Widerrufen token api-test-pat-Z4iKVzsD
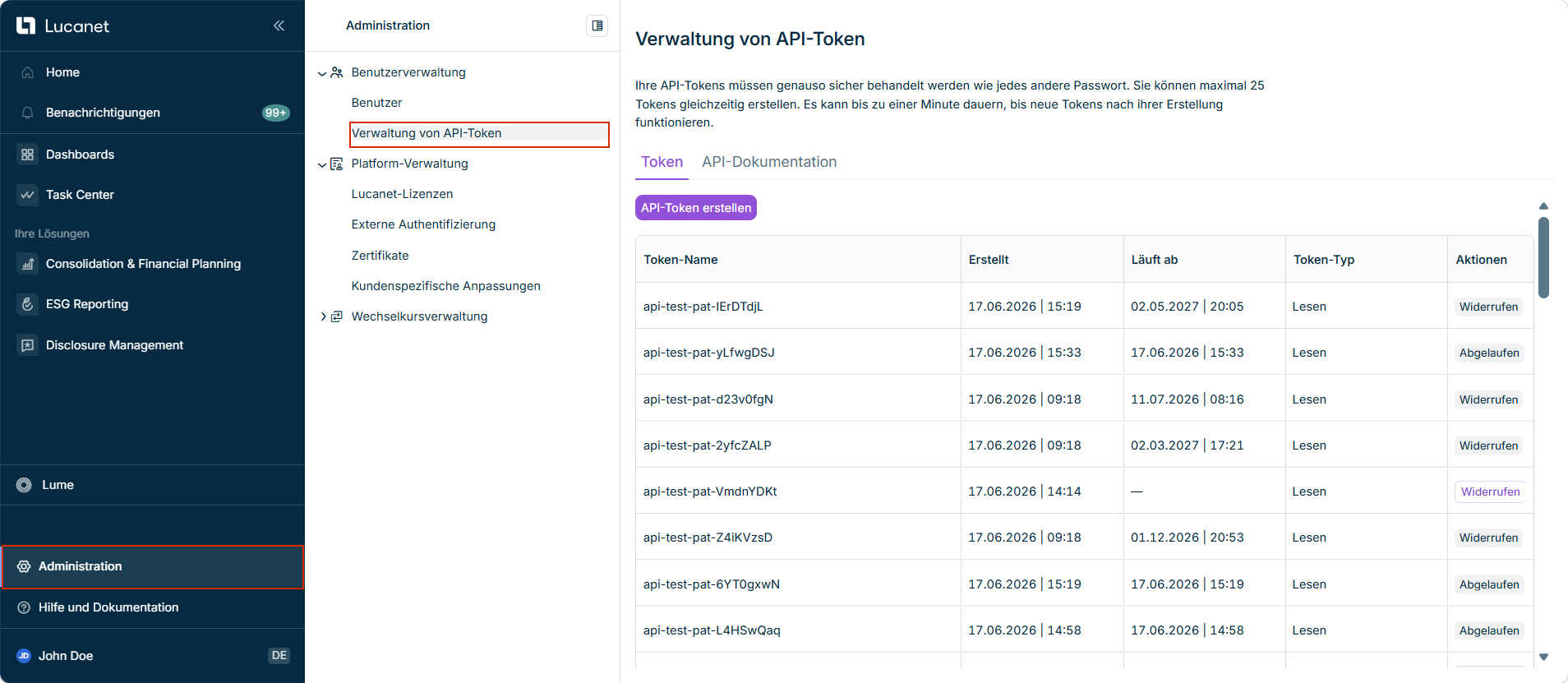1568x683 pixels. click(1488, 538)
